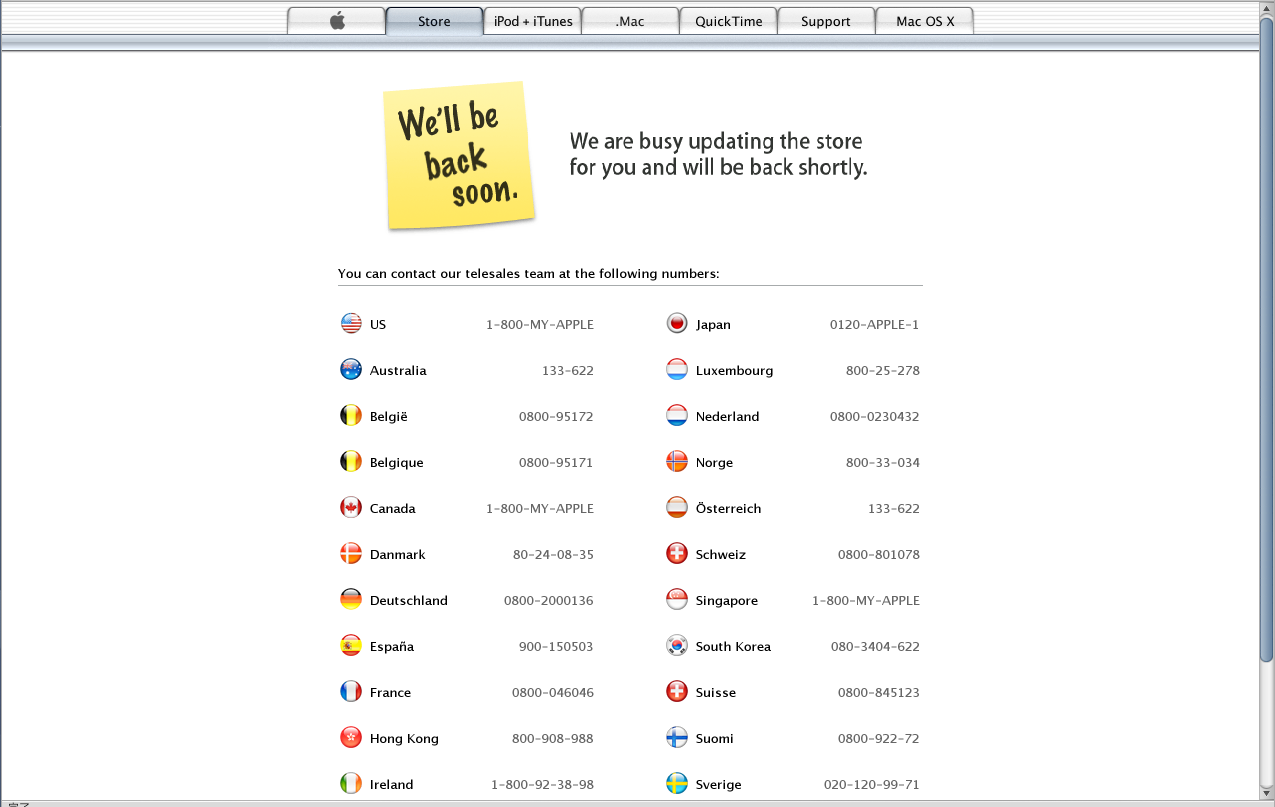
Task: Select the Sverige number 020-120-99-71
Action: click(872, 785)
